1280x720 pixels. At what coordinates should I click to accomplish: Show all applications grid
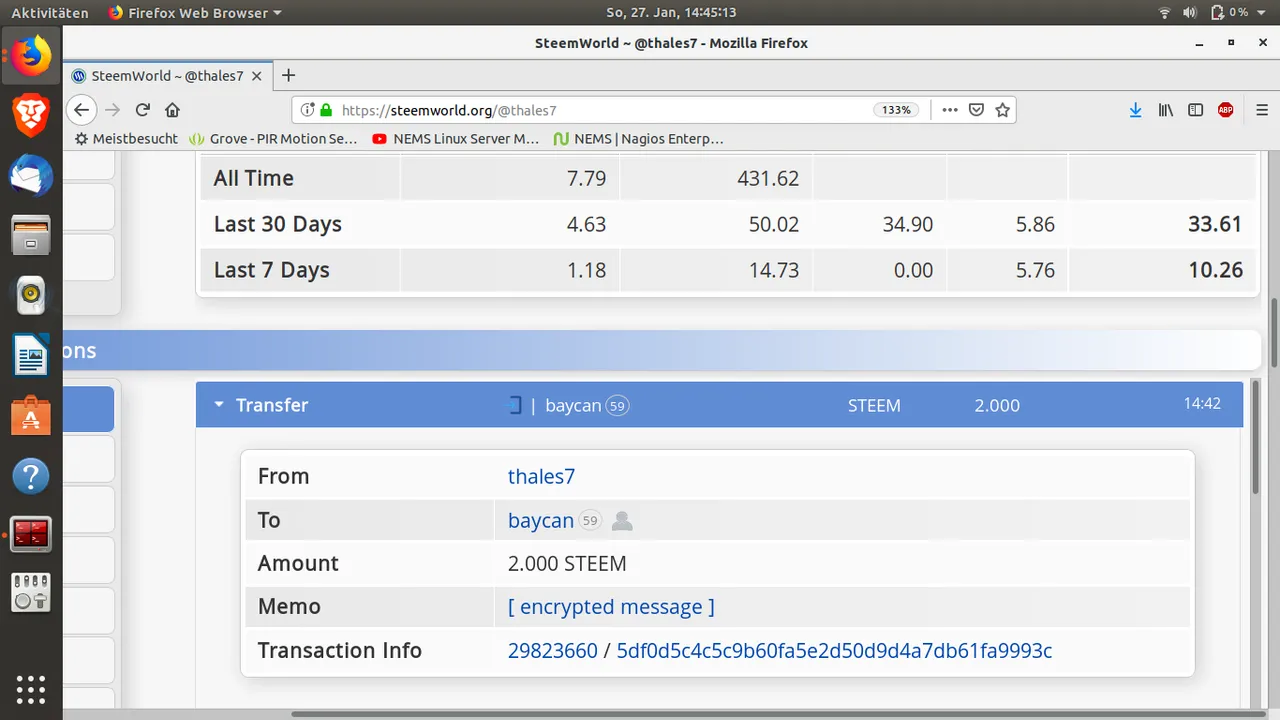click(x=31, y=690)
